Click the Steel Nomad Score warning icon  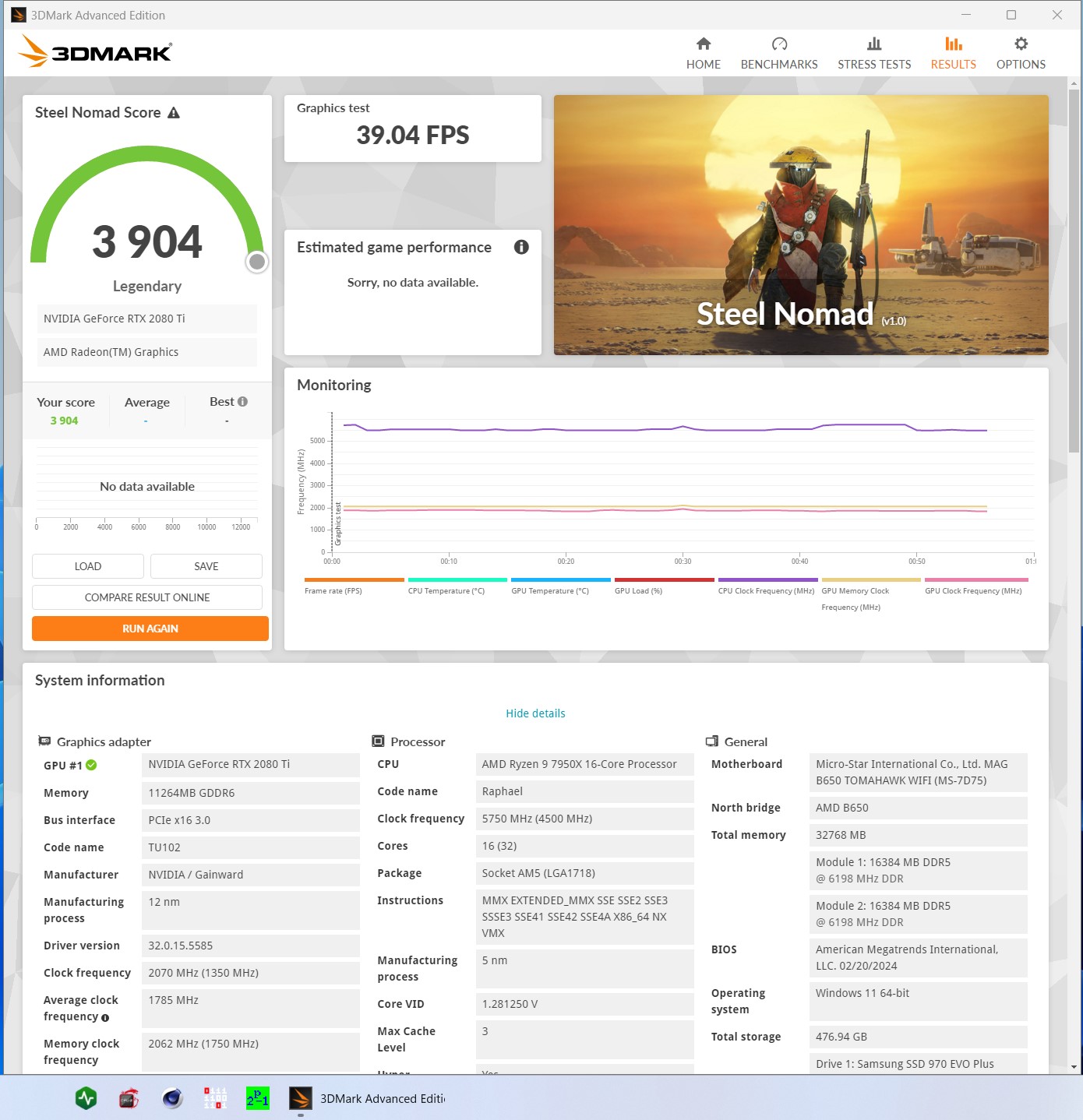point(174,113)
